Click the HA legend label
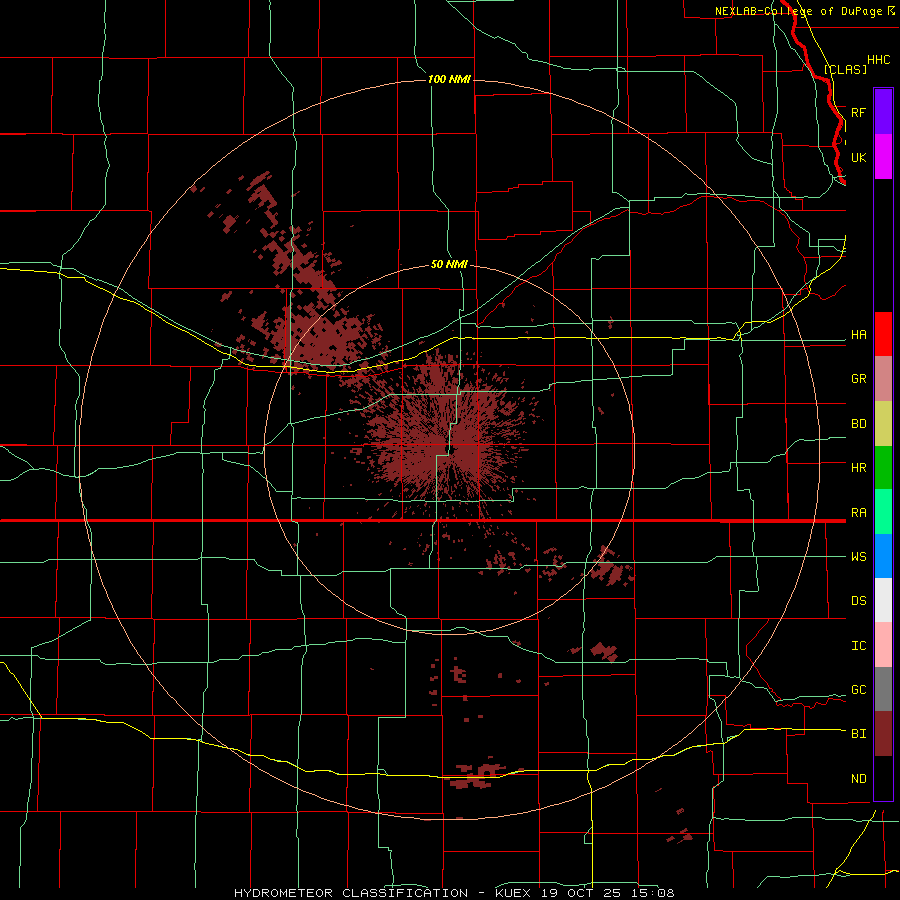900x900 pixels. 859,335
